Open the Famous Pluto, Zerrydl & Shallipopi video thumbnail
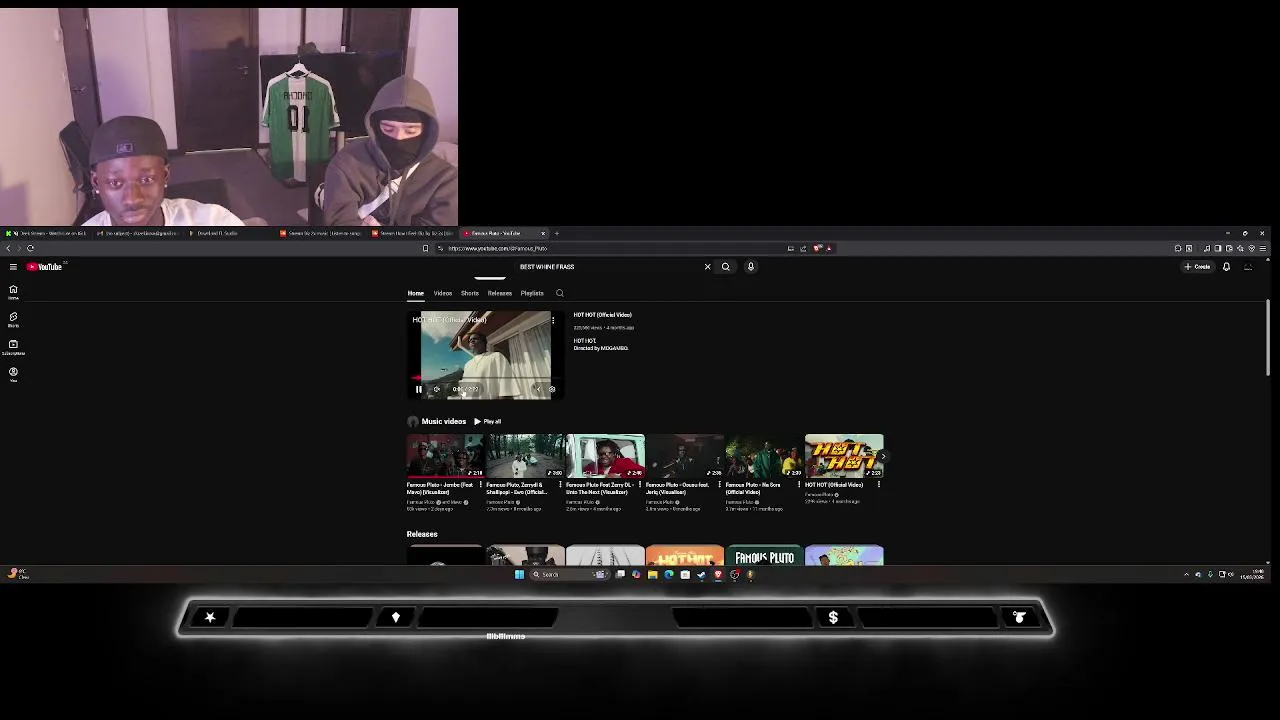Viewport: 1280px width, 720px height. tap(525, 456)
